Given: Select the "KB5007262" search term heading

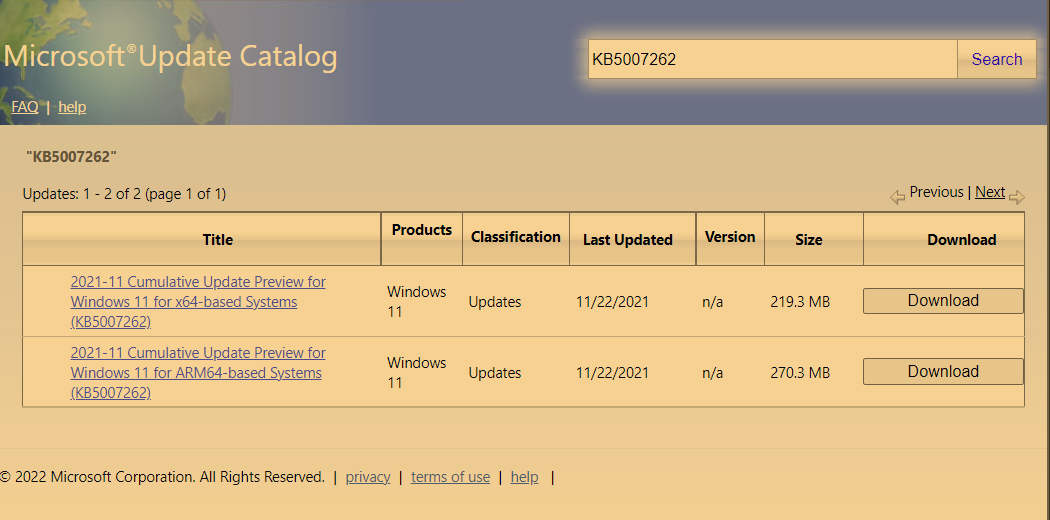Looking at the screenshot, I should (72, 157).
